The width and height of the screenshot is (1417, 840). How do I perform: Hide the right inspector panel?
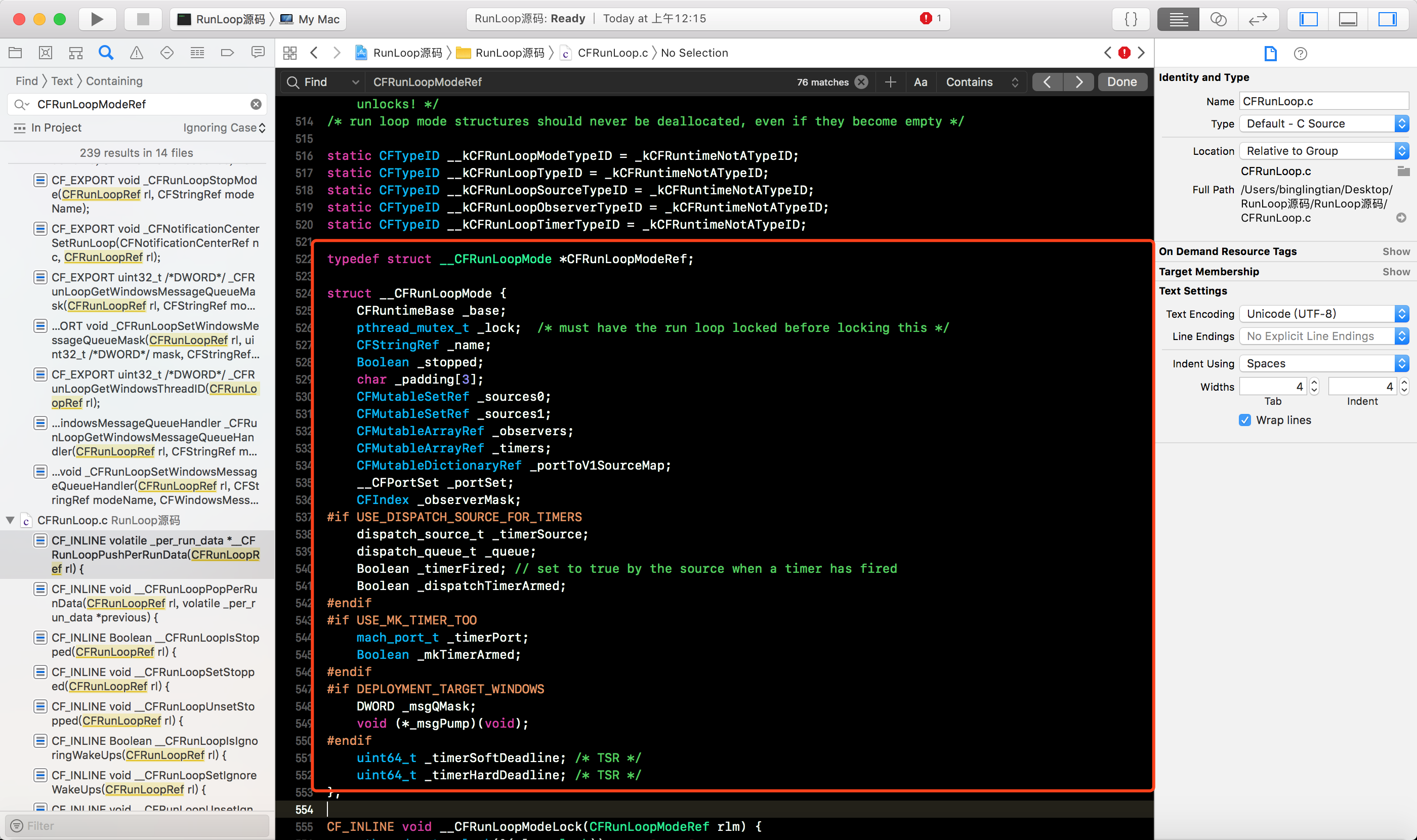click(x=1387, y=19)
